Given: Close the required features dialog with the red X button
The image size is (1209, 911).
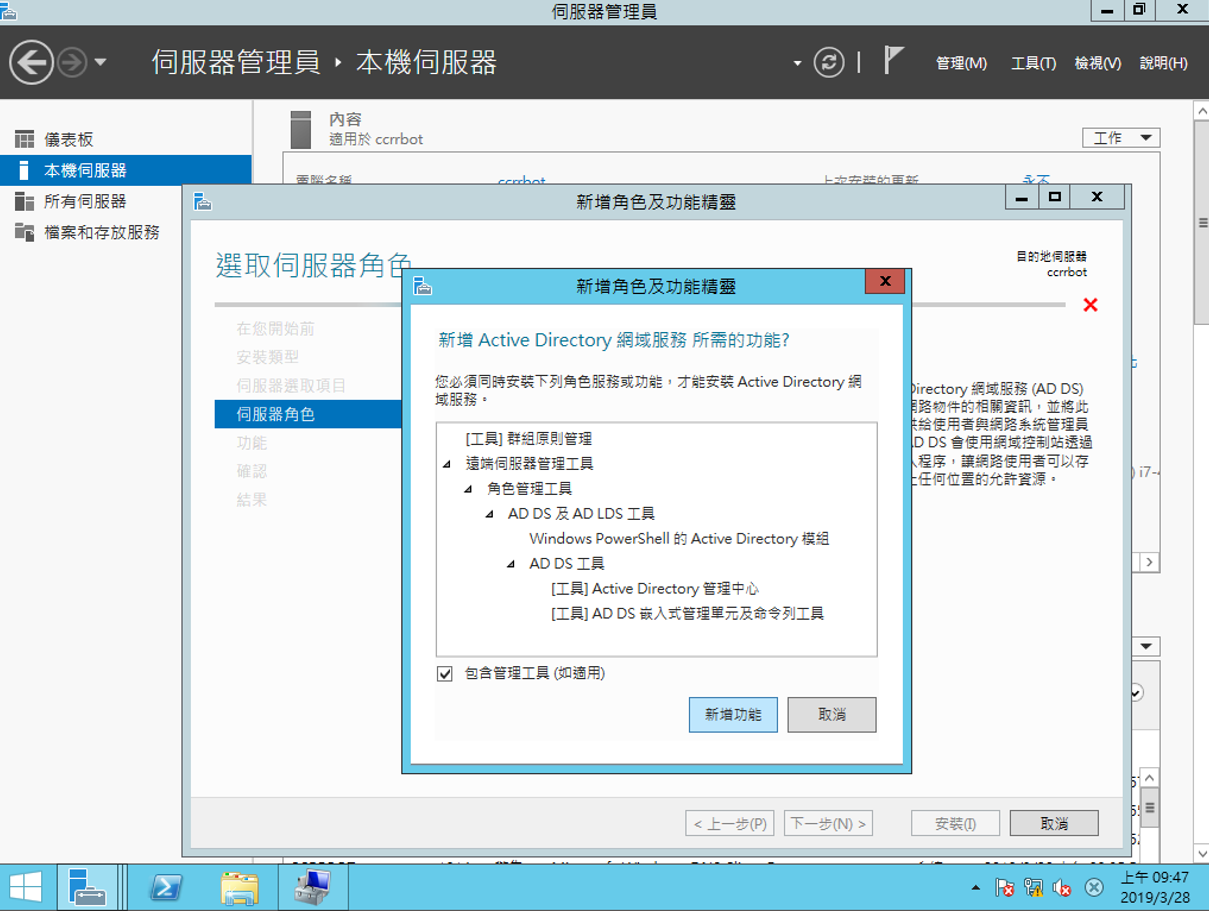Looking at the screenshot, I should (885, 282).
